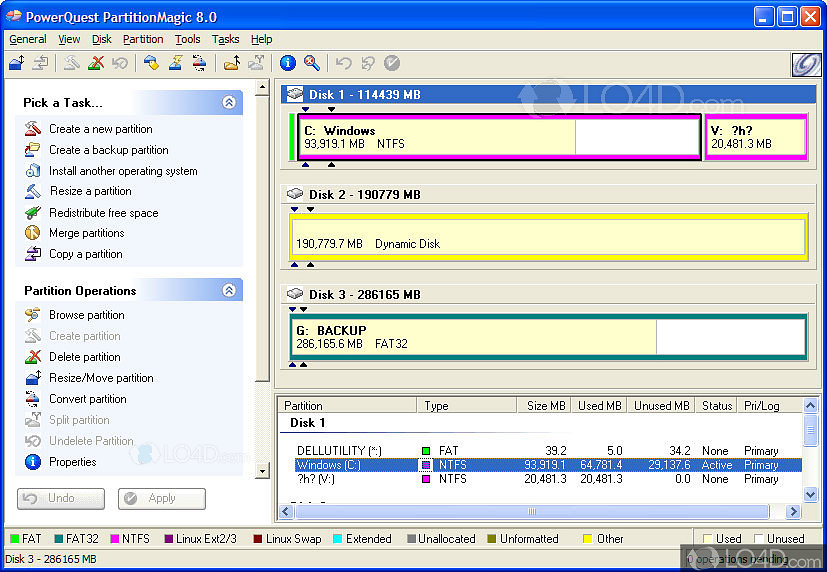Image resolution: width=827 pixels, height=572 pixels.
Task: Choose Copy a partition task
Action: click(86, 254)
